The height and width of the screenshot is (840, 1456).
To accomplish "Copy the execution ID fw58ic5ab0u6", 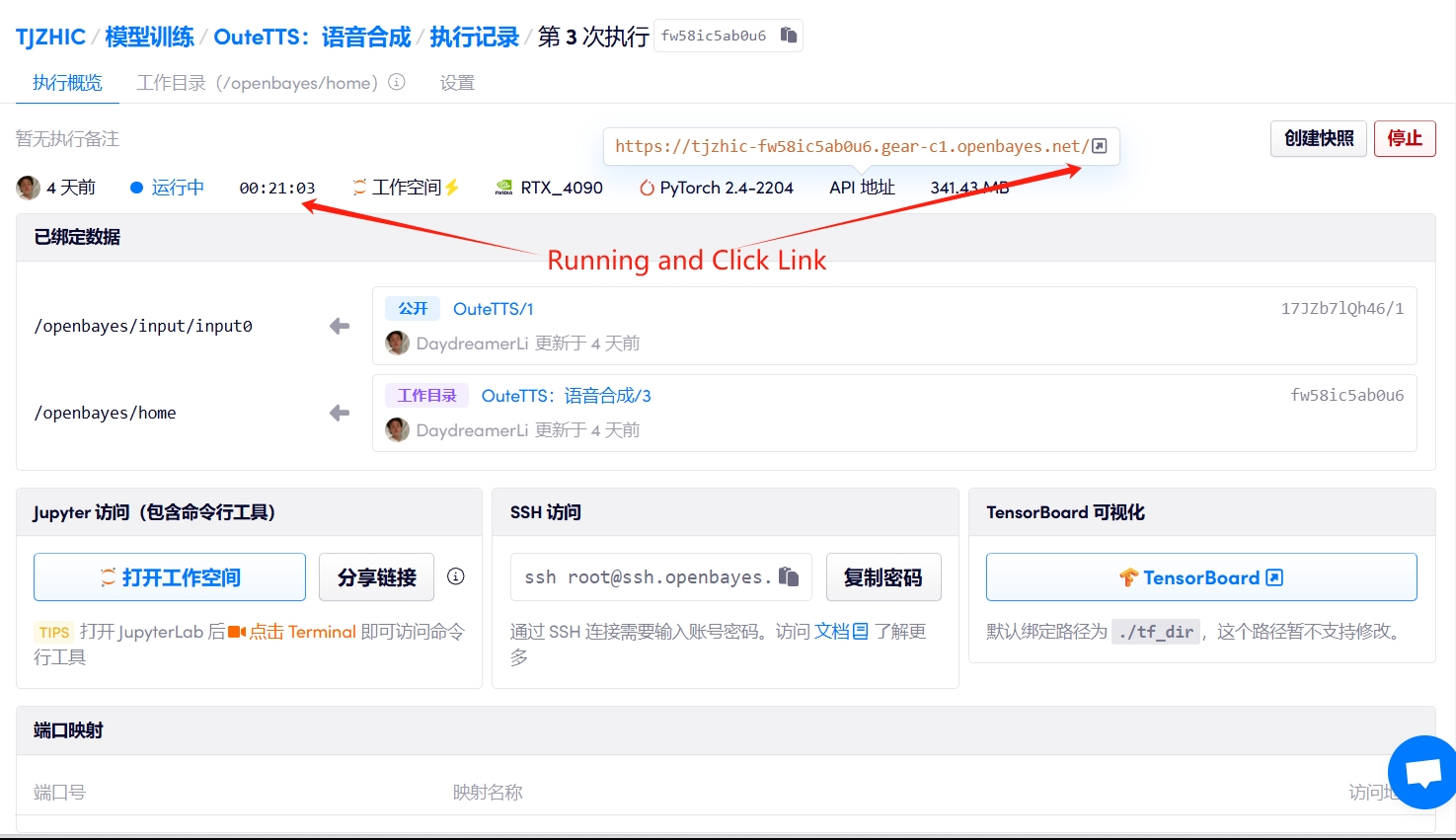I will pos(788,36).
